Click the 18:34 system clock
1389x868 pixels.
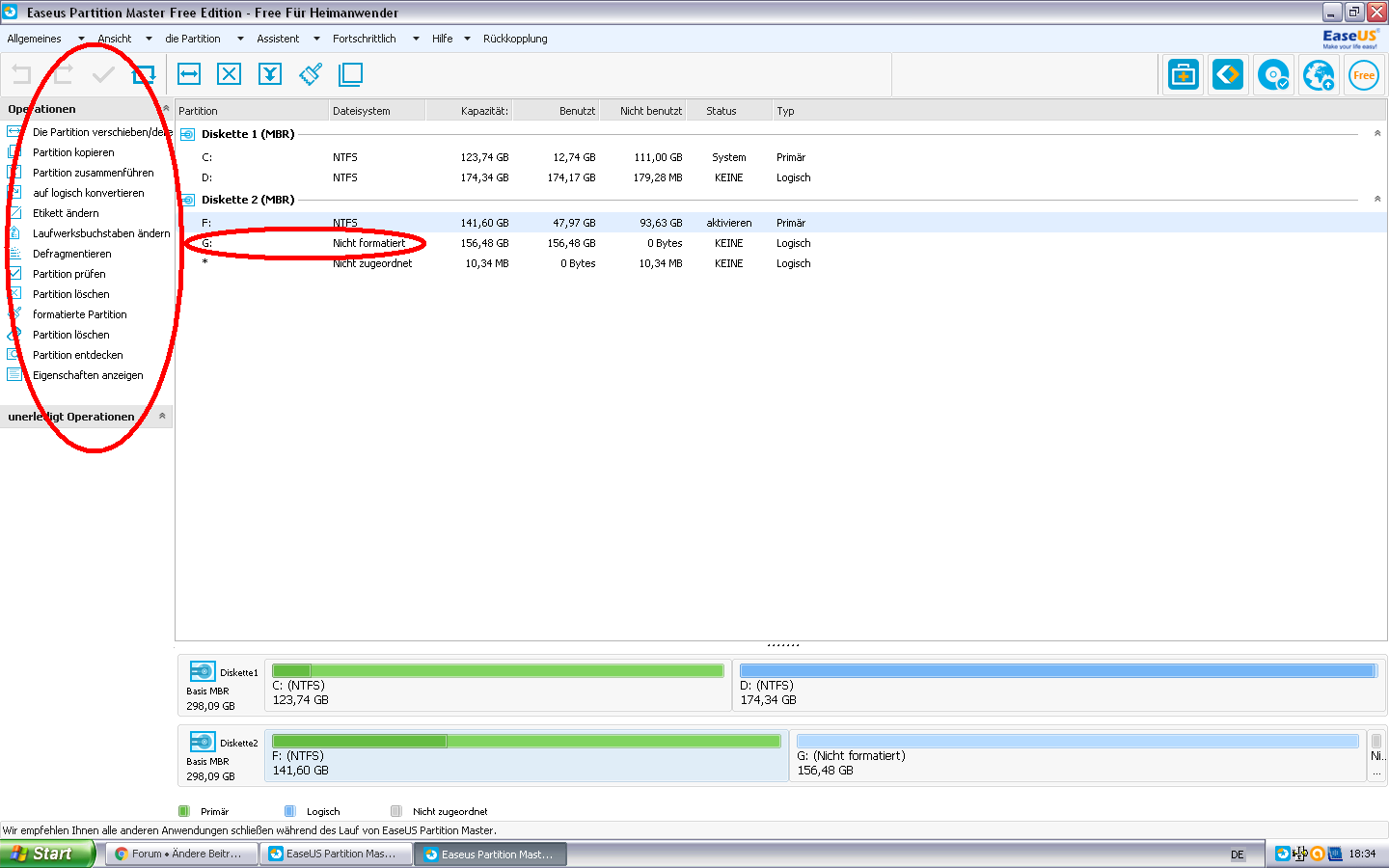click(1362, 854)
